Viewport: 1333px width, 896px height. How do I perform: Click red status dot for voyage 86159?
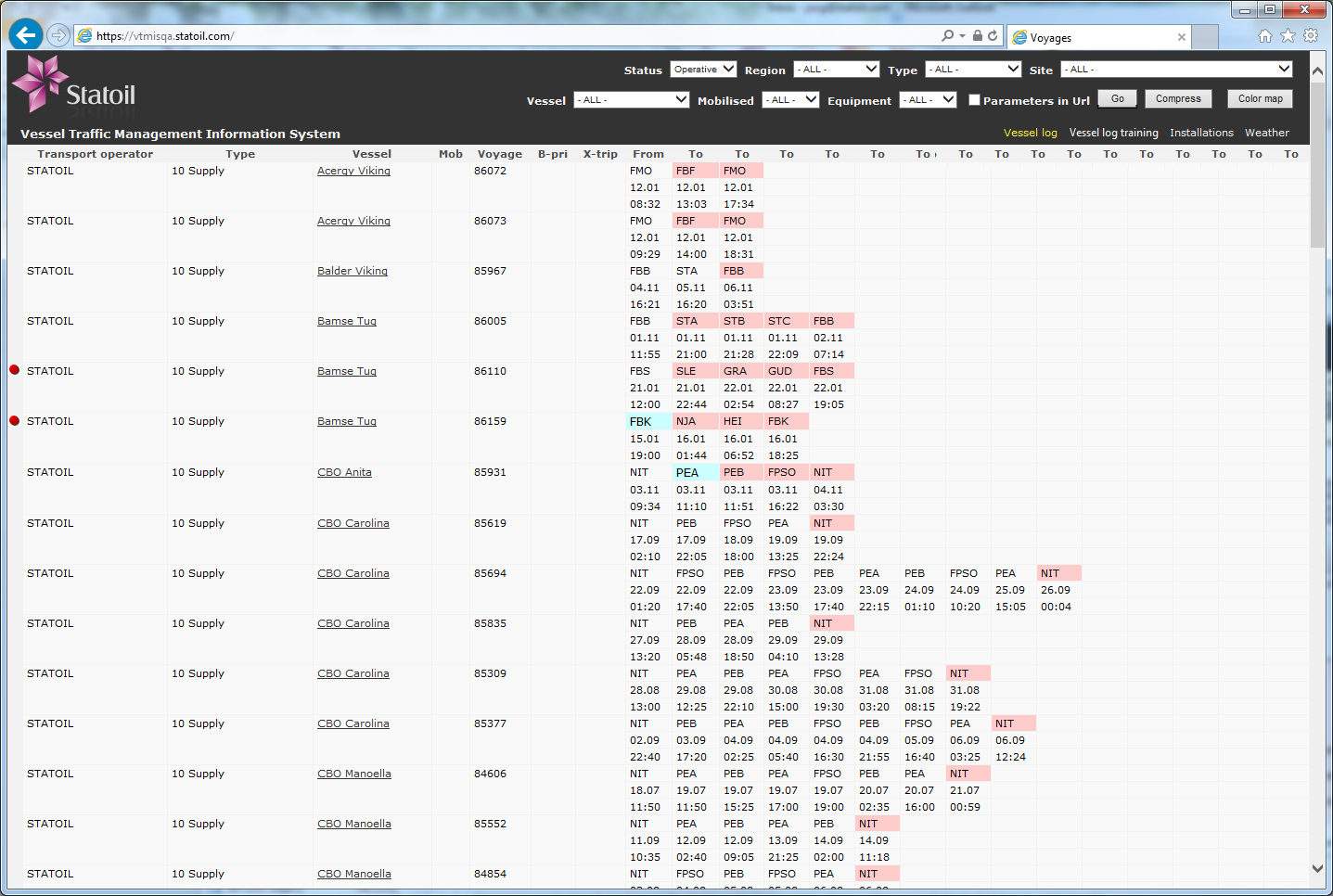point(14,420)
